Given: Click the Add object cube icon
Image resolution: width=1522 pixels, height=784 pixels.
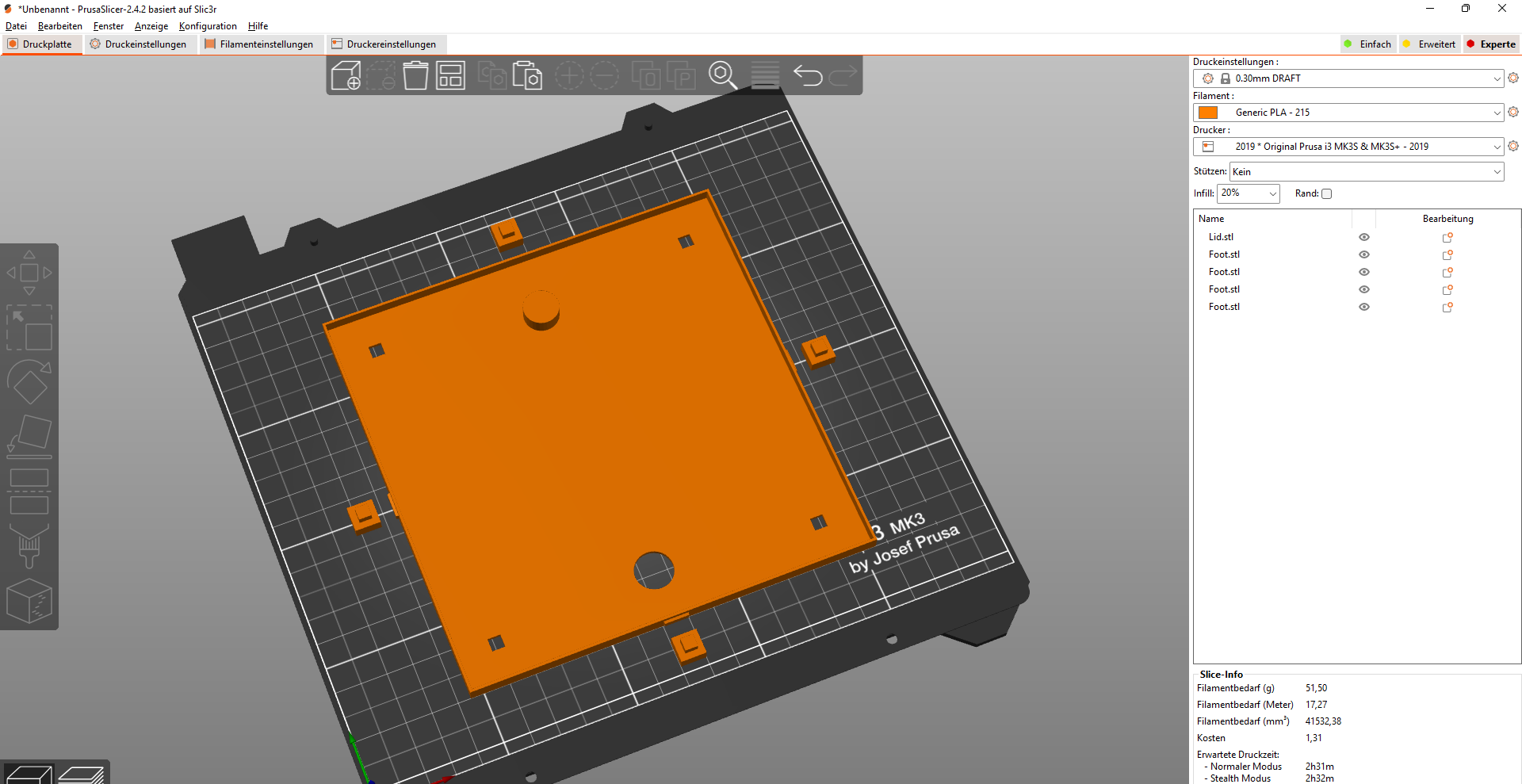Looking at the screenshot, I should click(x=346, y=76).
